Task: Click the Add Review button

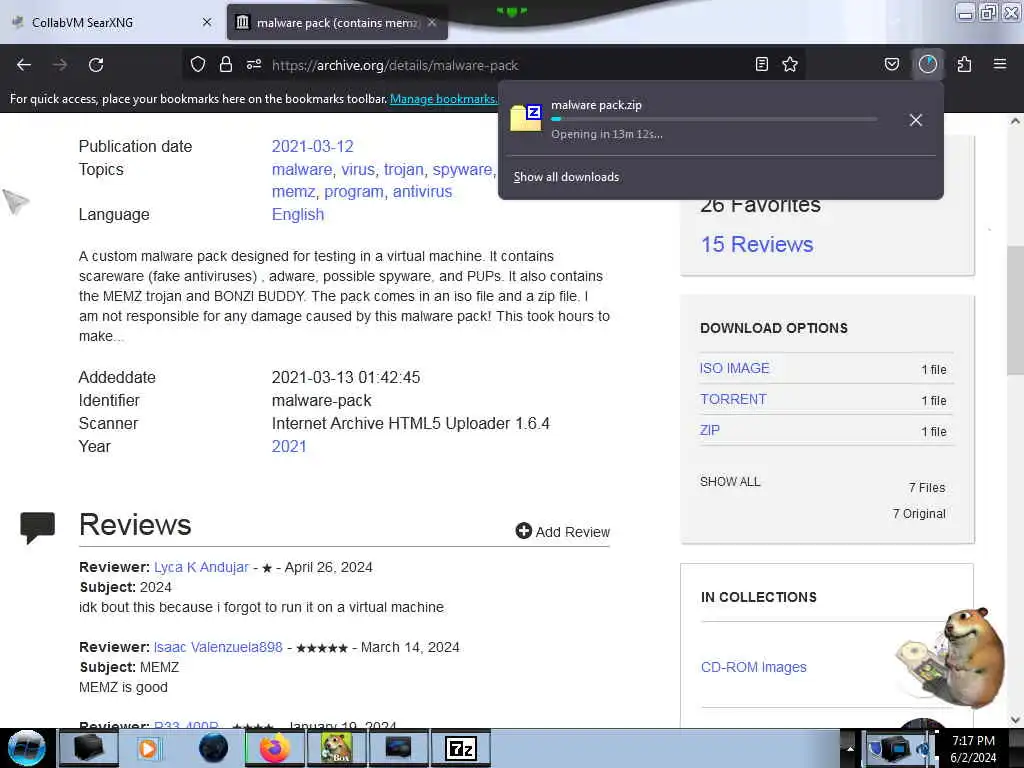Action: coord(563,532)
